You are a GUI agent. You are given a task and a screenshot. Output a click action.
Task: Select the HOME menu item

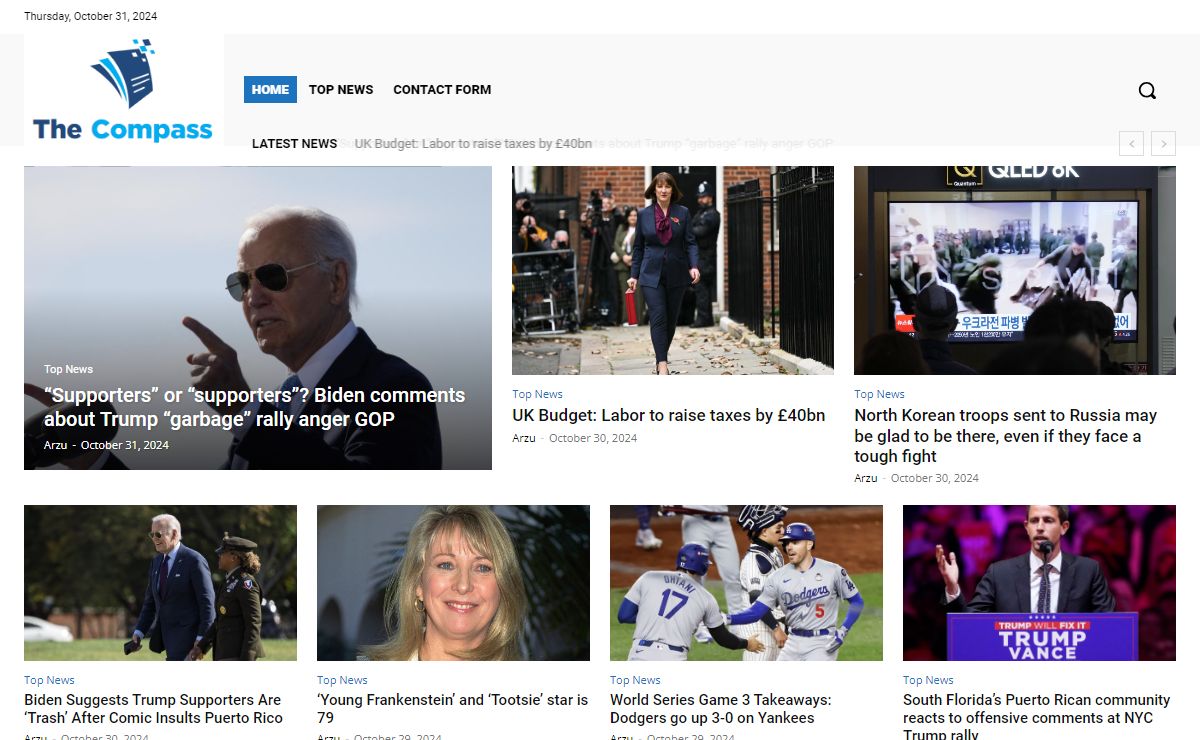[x=270, y=89]
